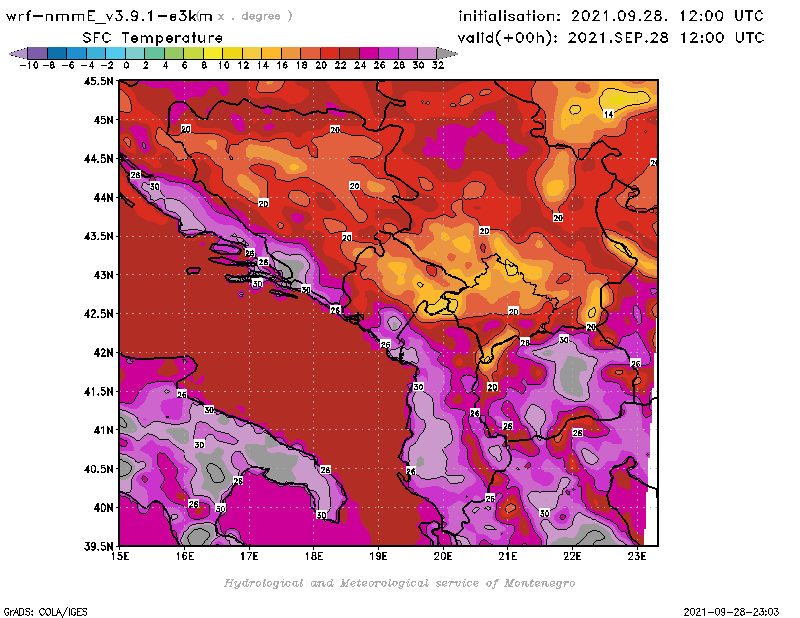800x618 pixels.
Task: Click the 19E longitude axis label
Action: [378, 556]
